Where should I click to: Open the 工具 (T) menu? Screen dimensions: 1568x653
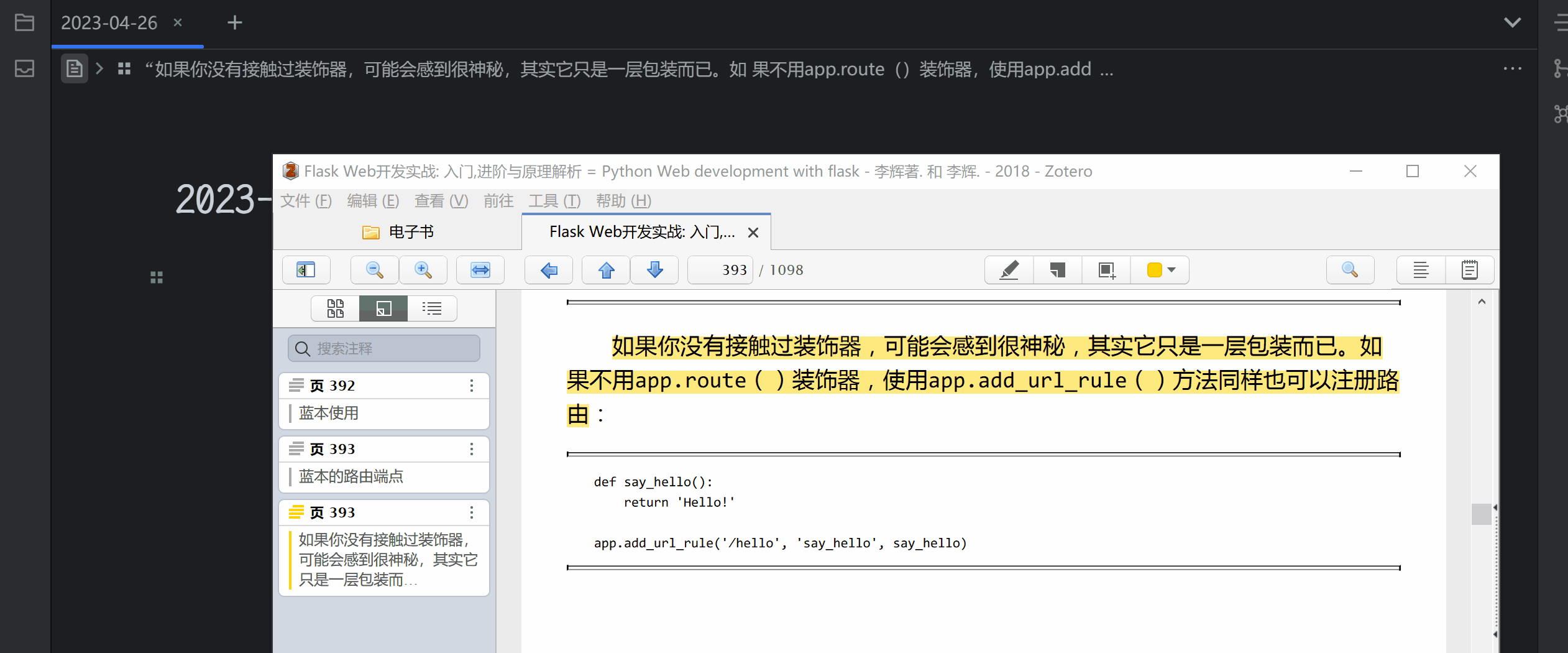(x=554, y=201)
